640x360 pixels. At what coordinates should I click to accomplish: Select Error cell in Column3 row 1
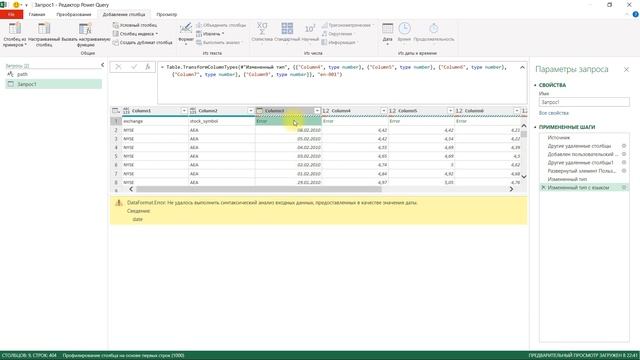point(288,121)
